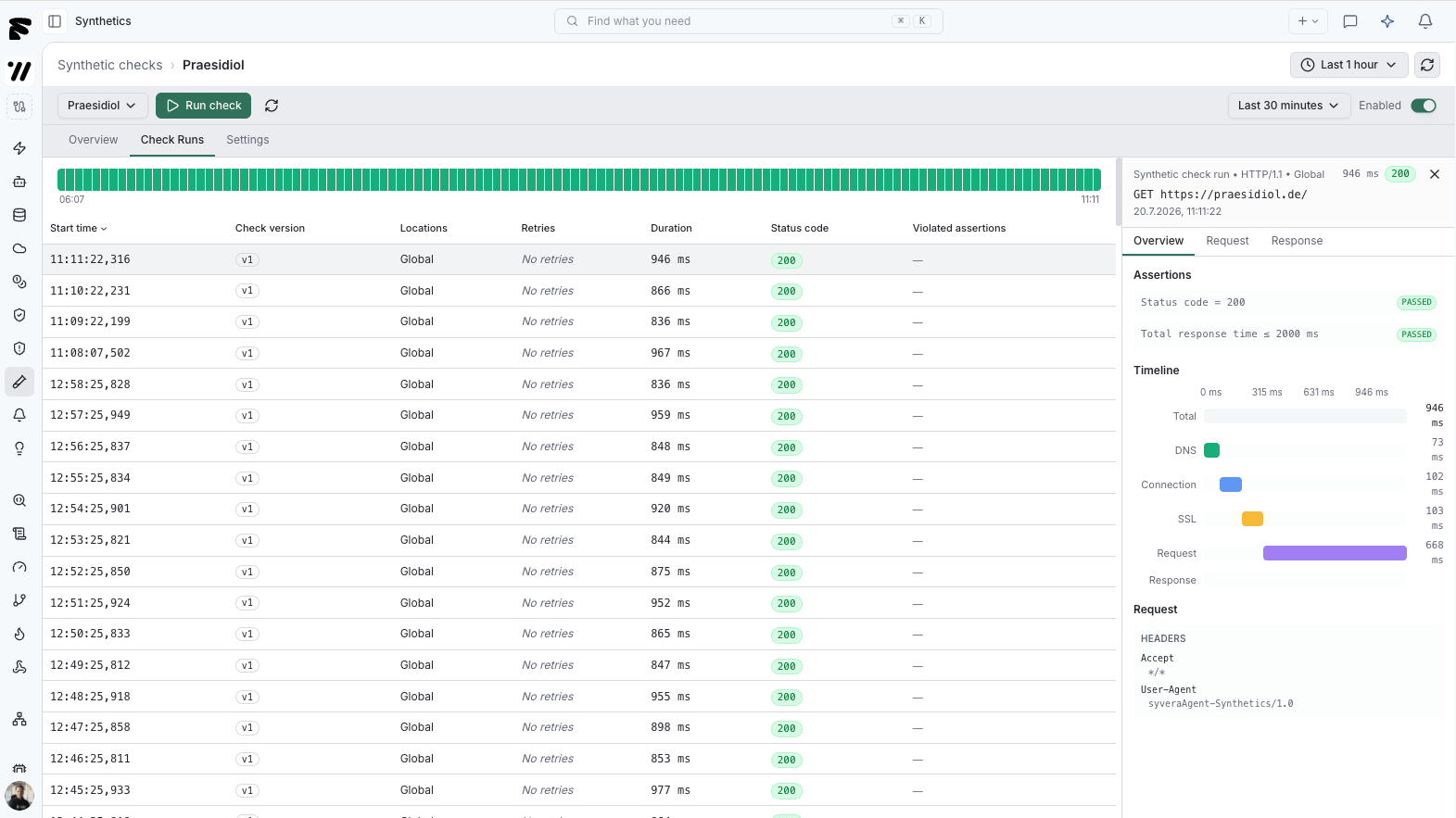Toggle the Enabled switch off

(1424, 106)
